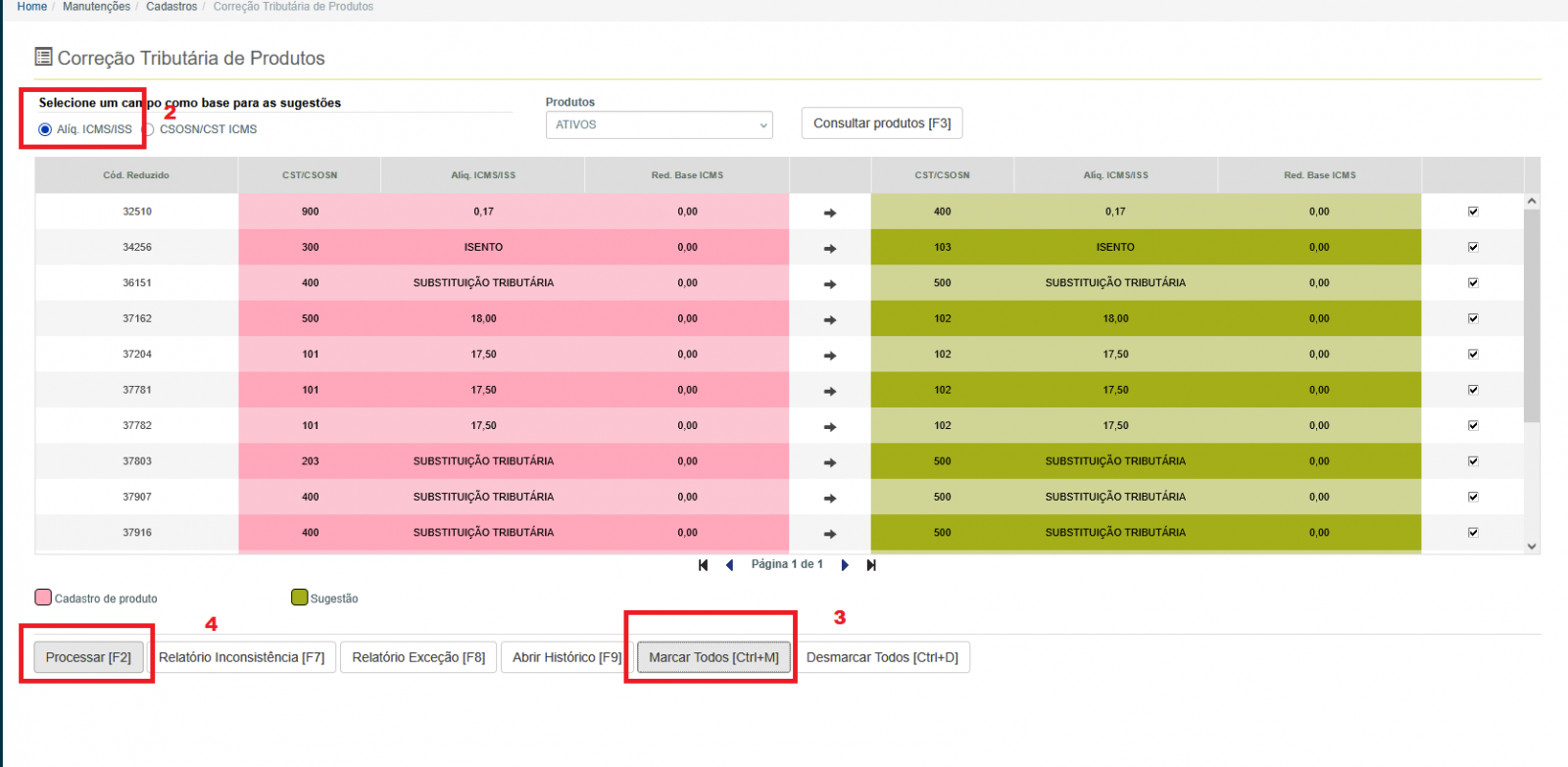The height and width of the screenshot is (767, 1568).
Task: Open the Produtos ATIVOS dropdown
Action: [x=659, y=124]
